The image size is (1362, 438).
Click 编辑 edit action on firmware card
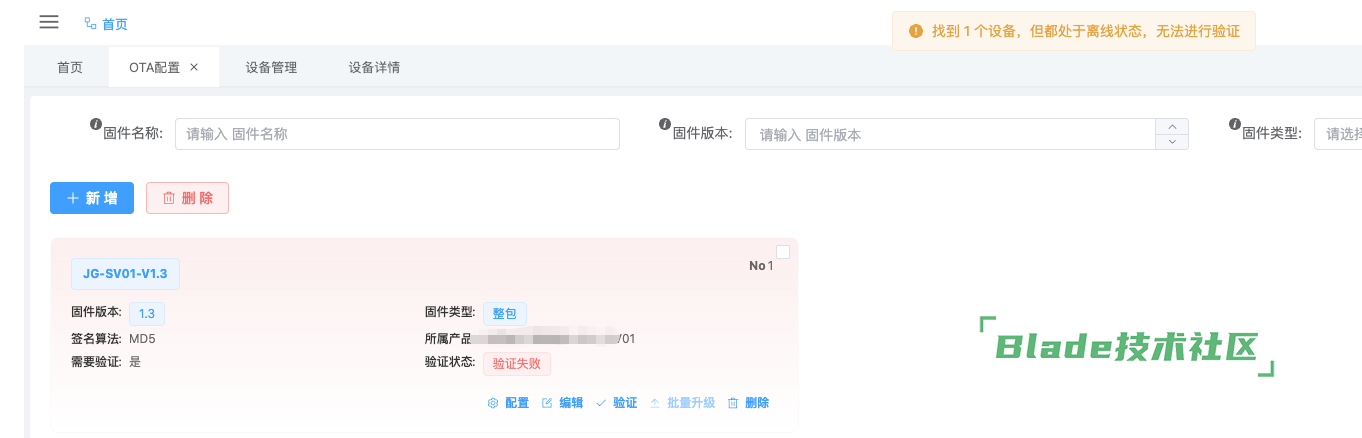coord(562,403)
